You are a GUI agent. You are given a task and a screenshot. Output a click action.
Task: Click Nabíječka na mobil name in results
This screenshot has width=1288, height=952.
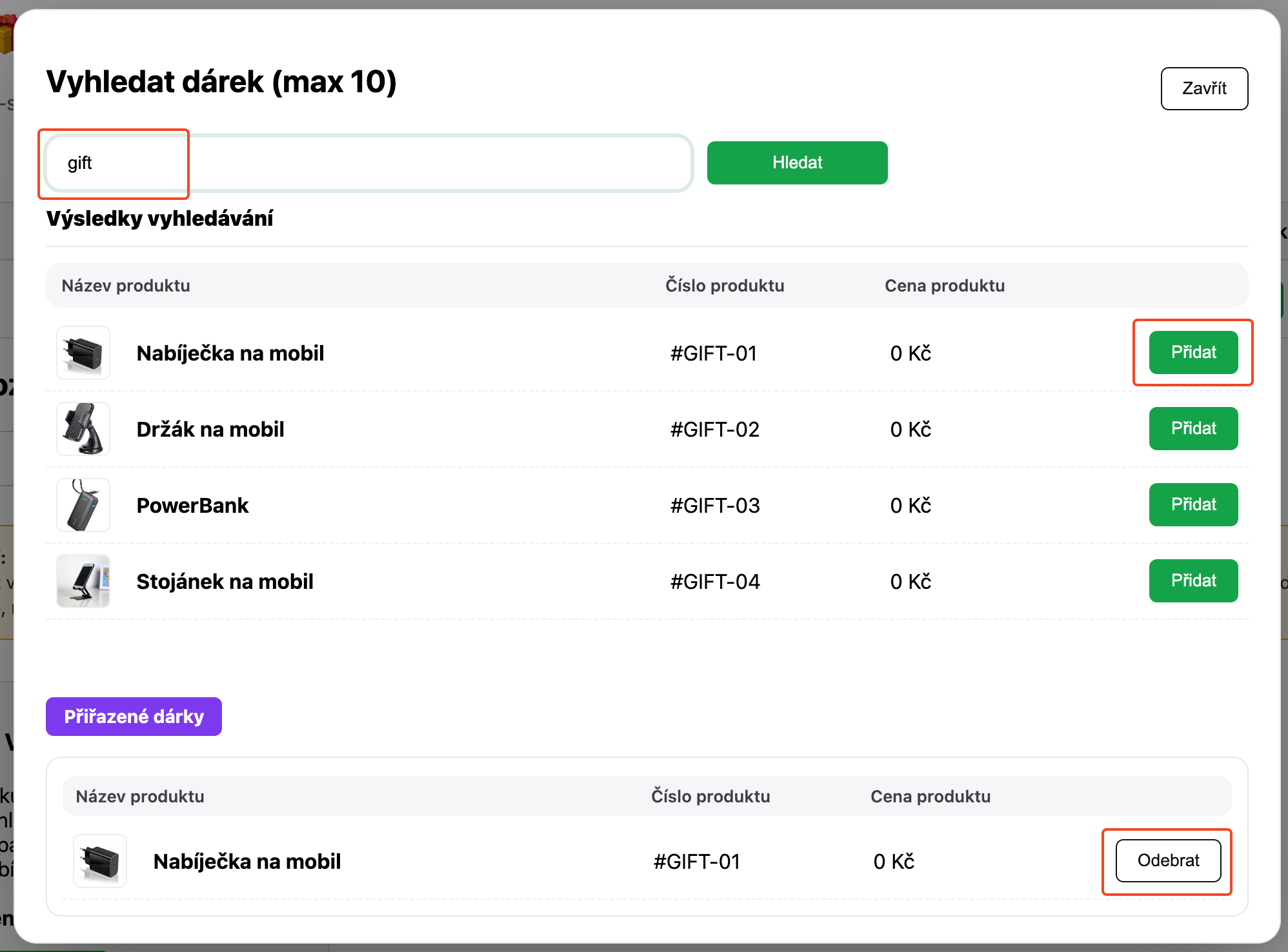click(x=230, y=353)
